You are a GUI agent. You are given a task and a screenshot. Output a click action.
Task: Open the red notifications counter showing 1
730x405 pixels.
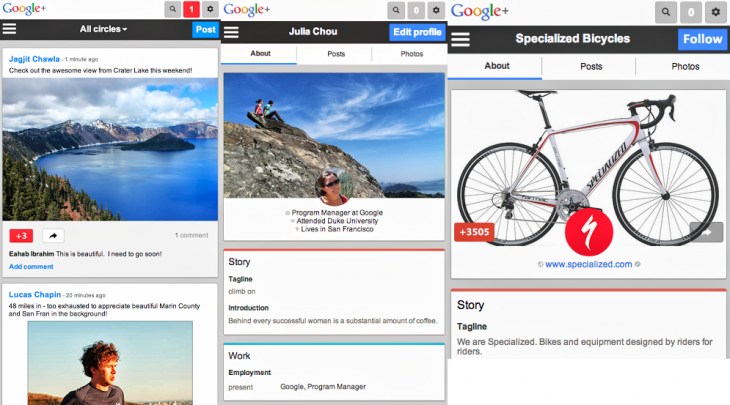point(190,9)
